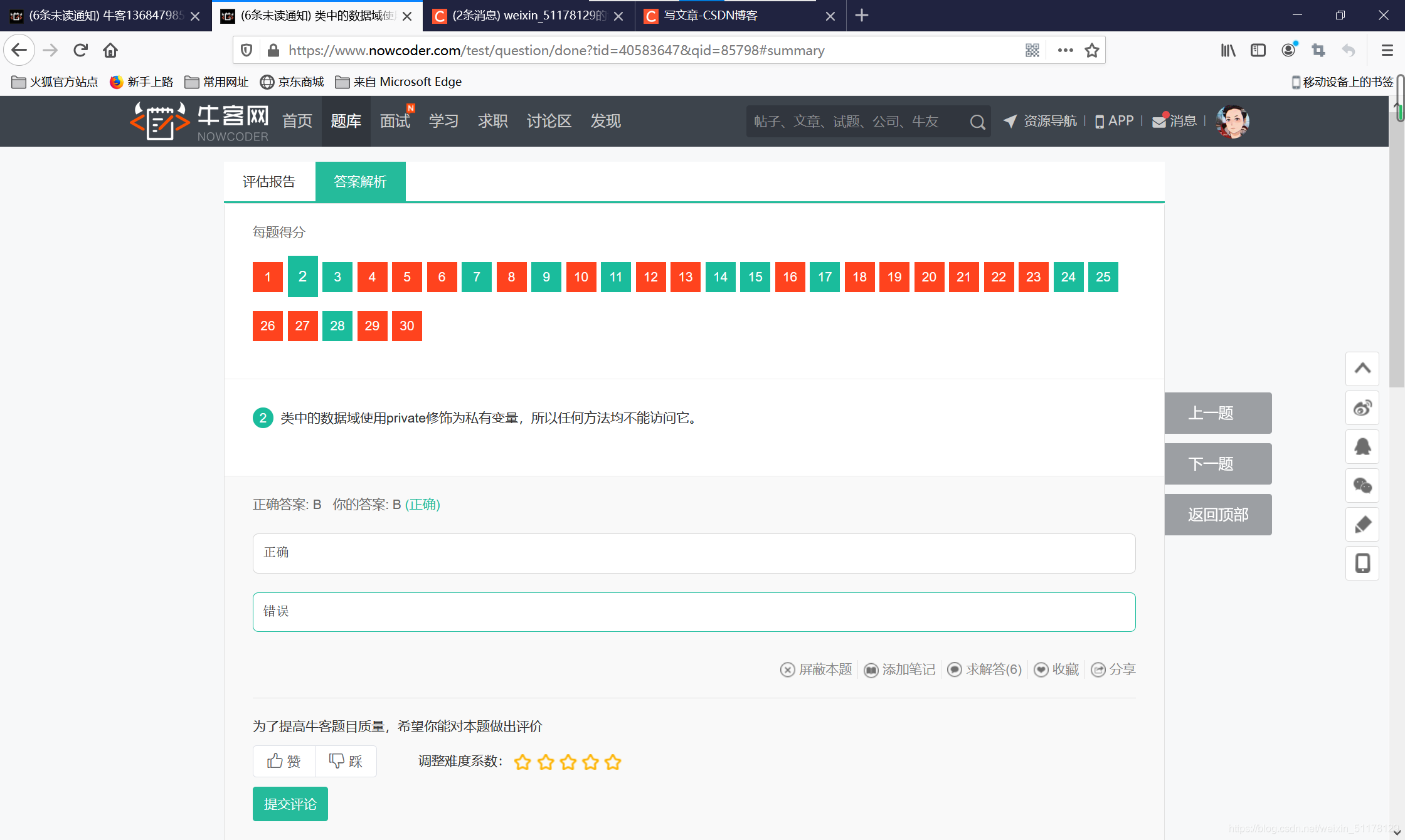Open a new browser tab
The width and height of the screenshot is (1405, 840).
[x=862, y=15]
